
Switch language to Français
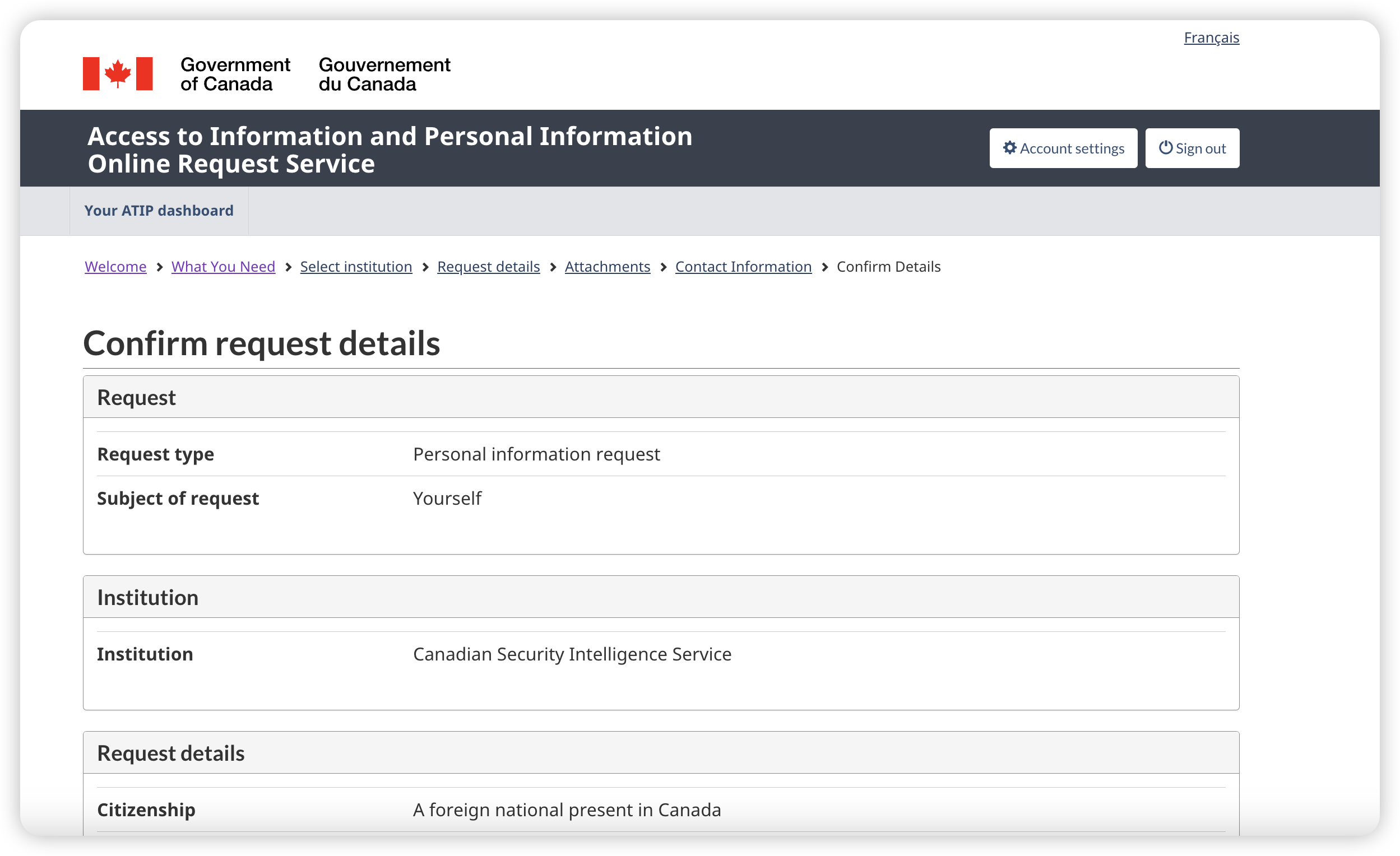(1211, 38)
